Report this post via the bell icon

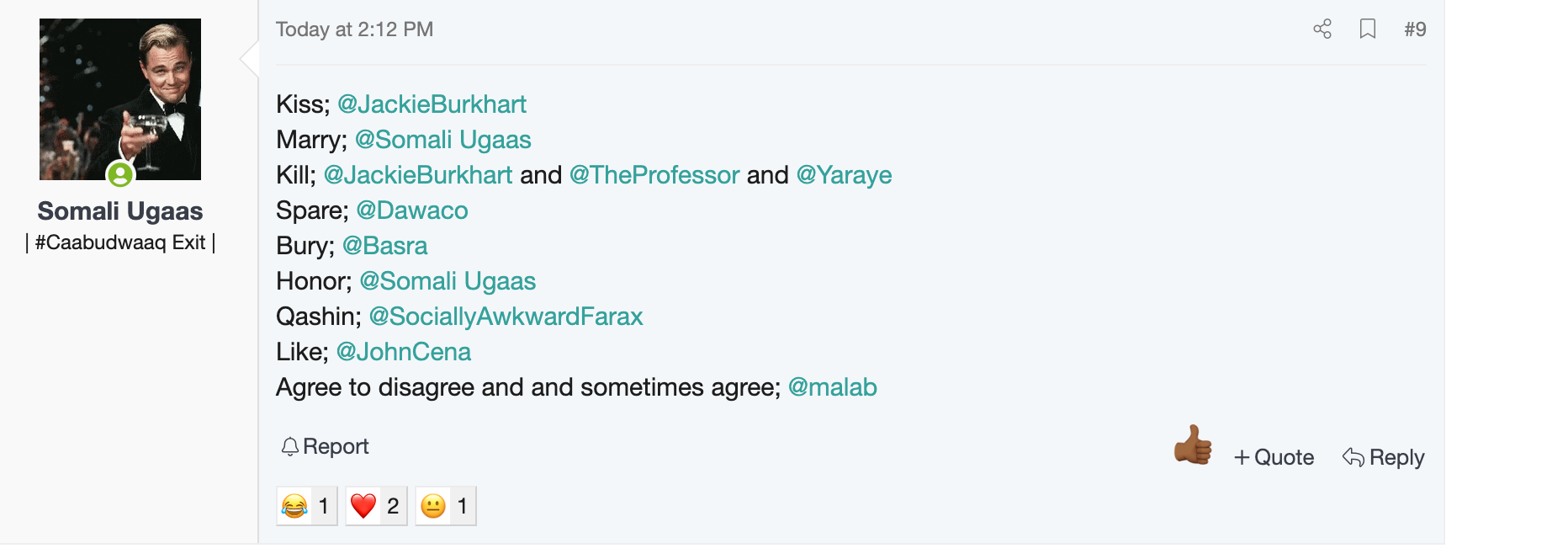coord(325,446)
